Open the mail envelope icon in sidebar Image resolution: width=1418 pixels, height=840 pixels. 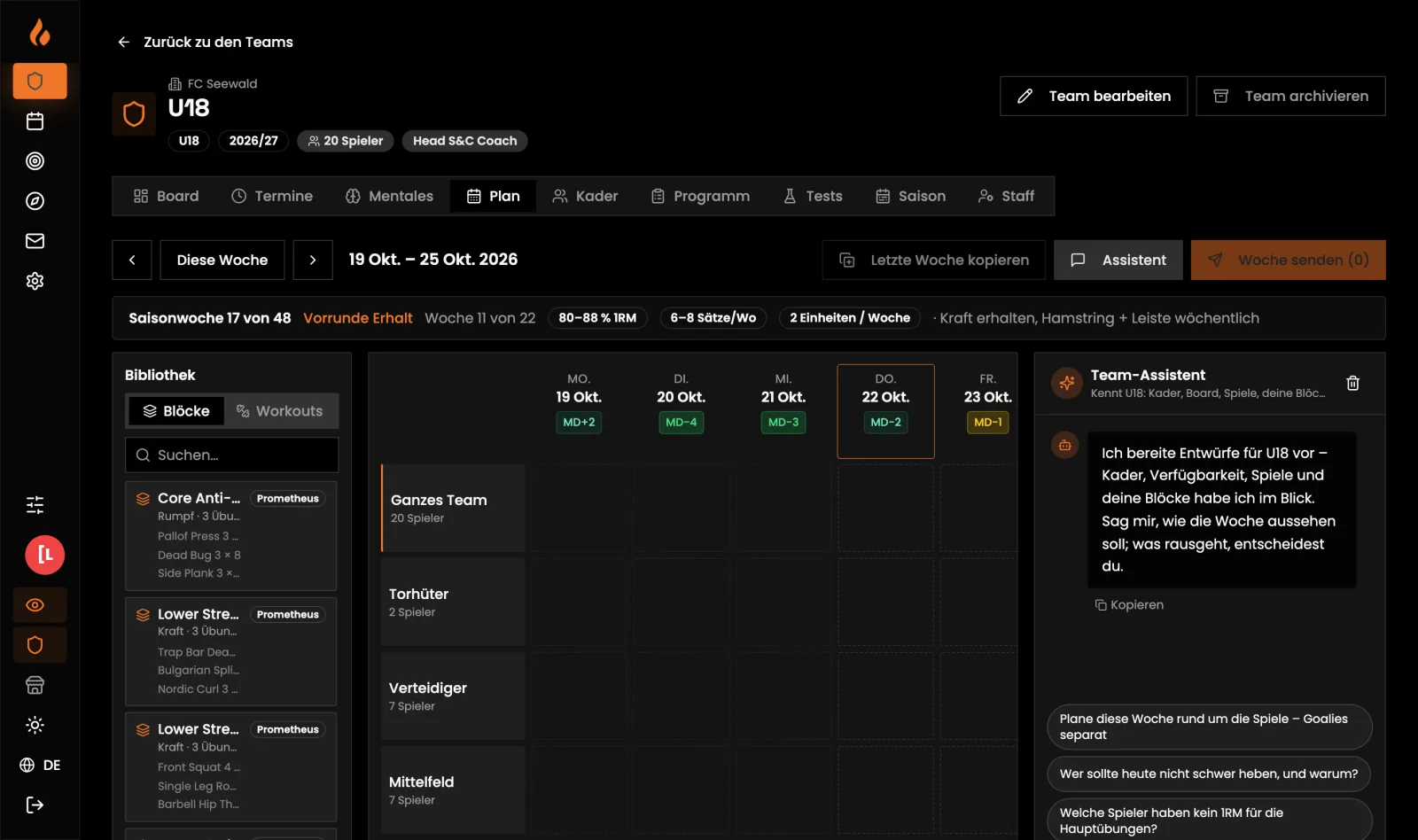35,241
